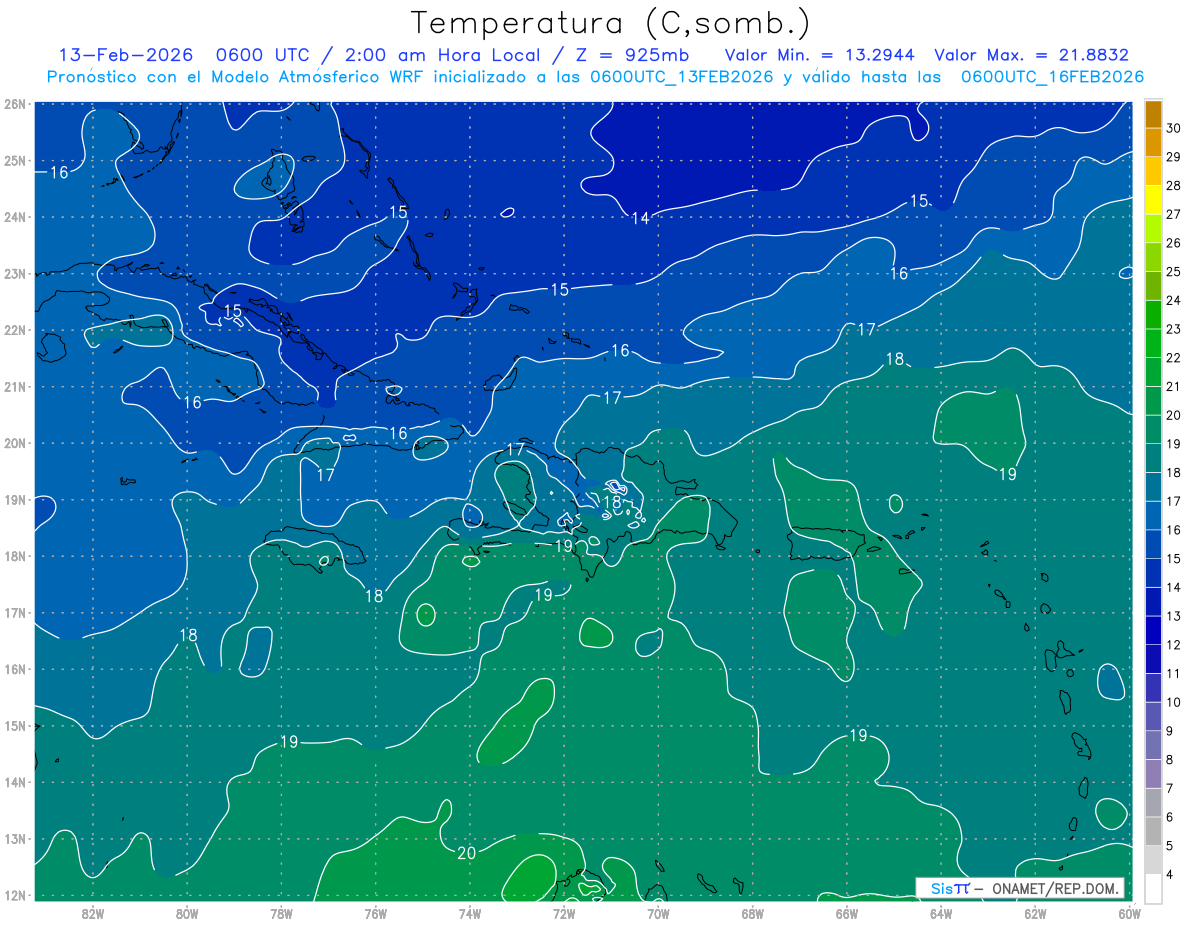Click the "16N" latitude axis label
The image size is (1200, 927).
(15, 669)
